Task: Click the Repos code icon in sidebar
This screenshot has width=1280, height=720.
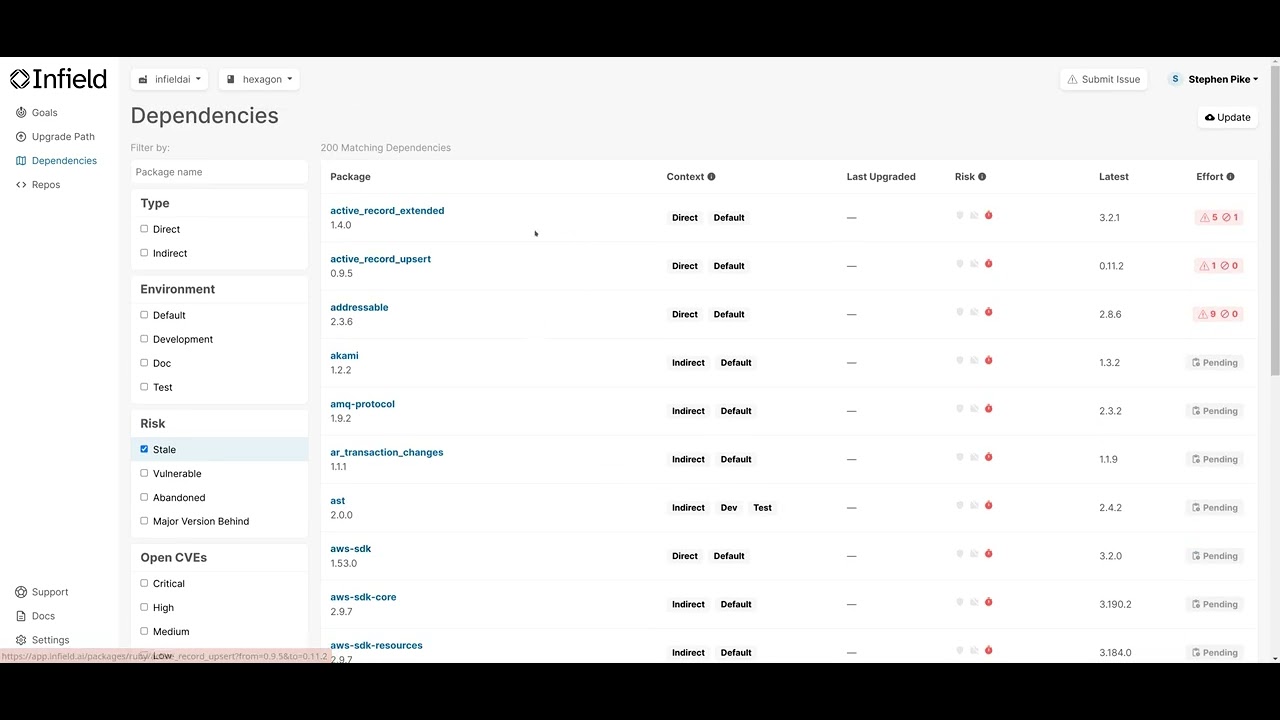Action: (21, 185)
